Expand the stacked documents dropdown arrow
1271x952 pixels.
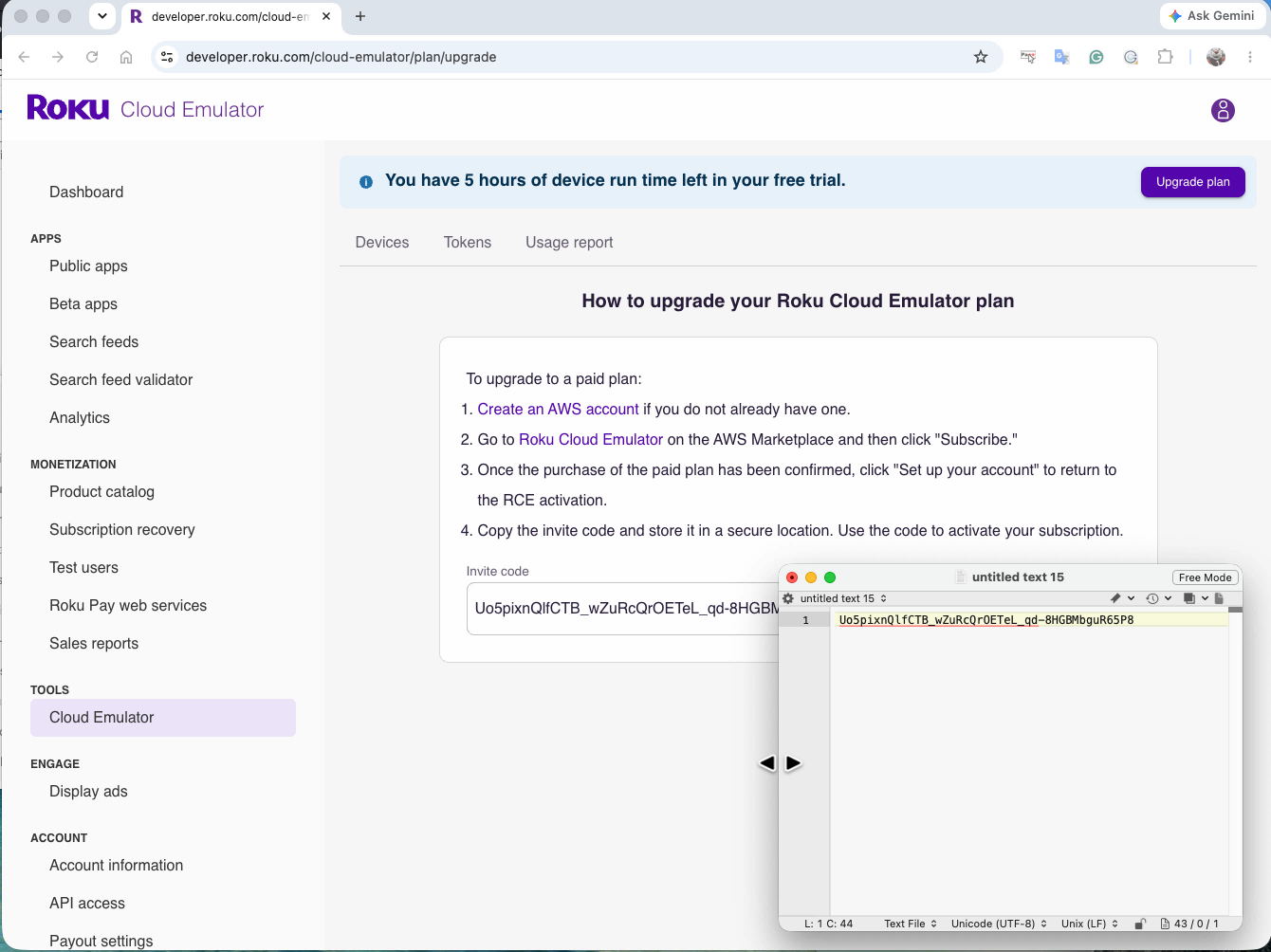click(1205, 598)
